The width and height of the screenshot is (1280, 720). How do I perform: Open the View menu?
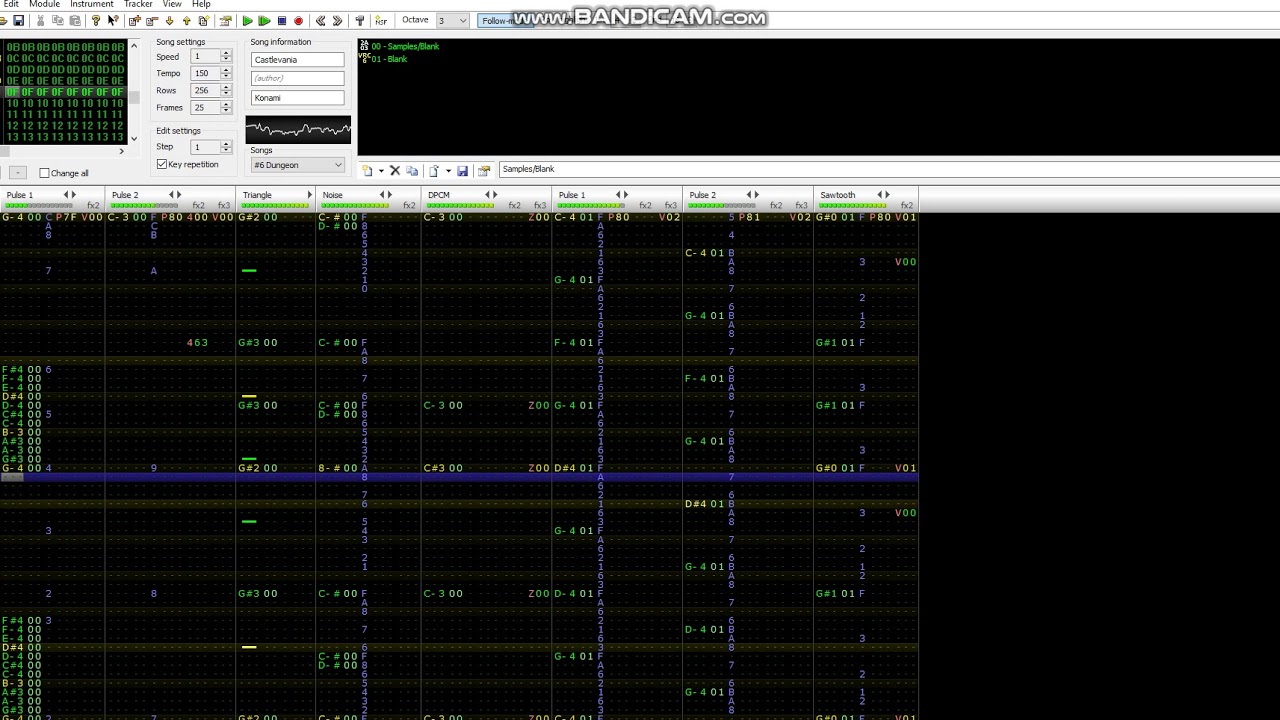[172, 4]
